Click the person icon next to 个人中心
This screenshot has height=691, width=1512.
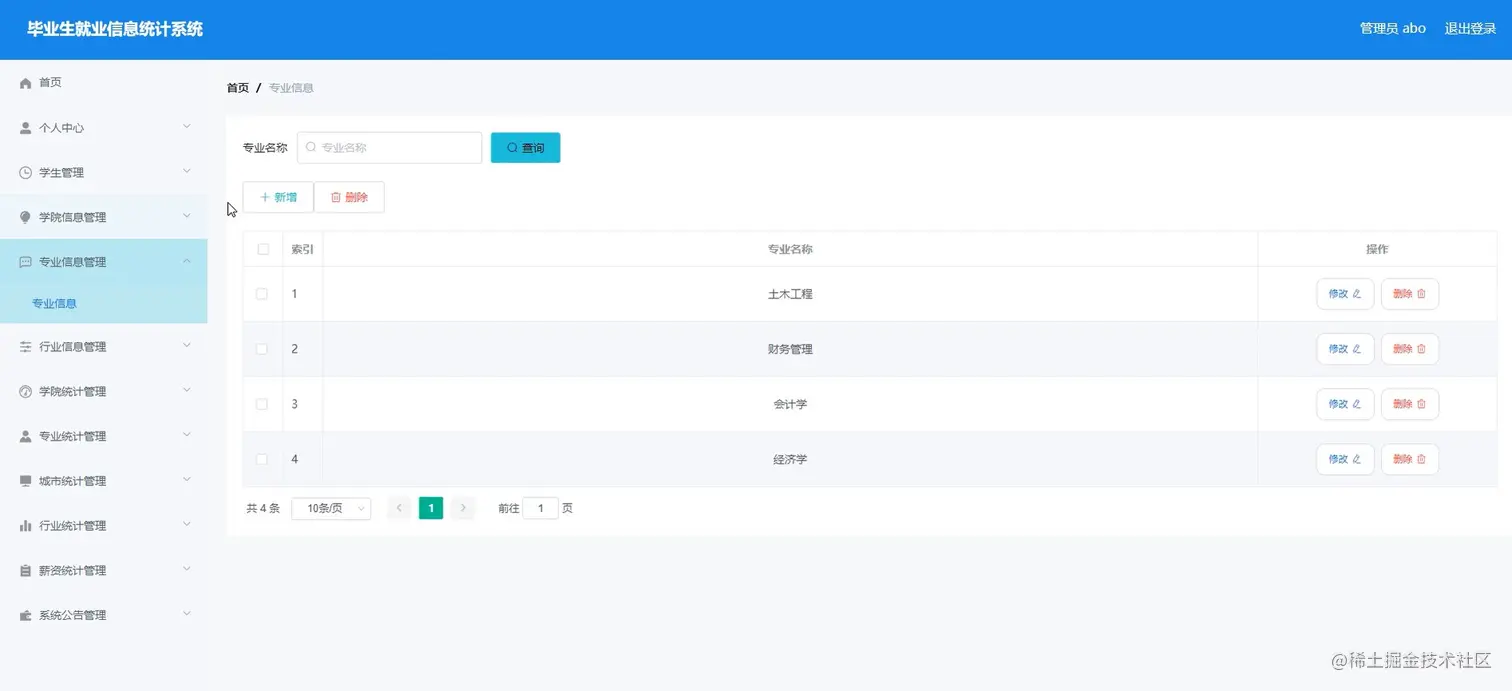point(26,128)
